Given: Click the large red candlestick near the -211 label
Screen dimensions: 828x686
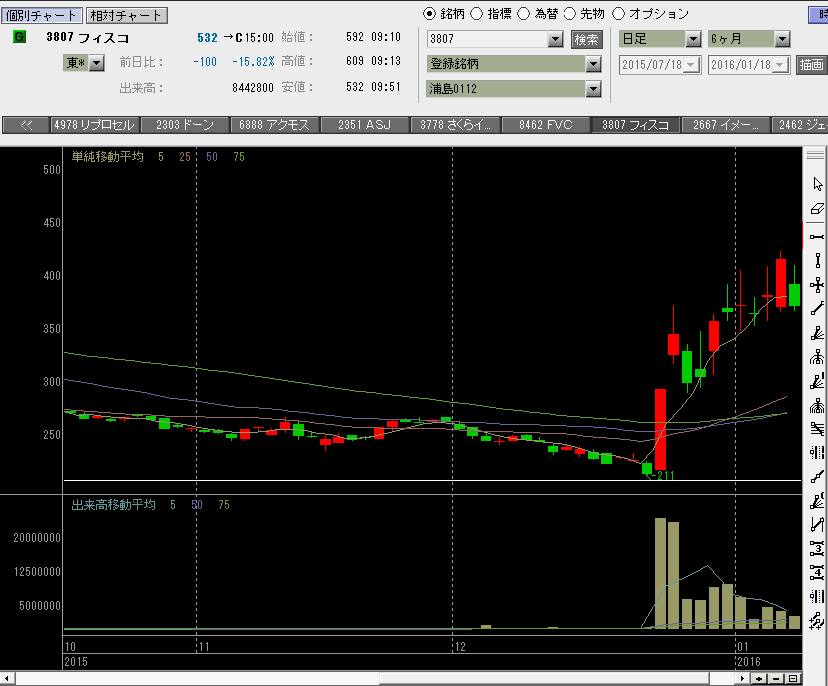Looking at the screenshot, I should click(660, 429).
